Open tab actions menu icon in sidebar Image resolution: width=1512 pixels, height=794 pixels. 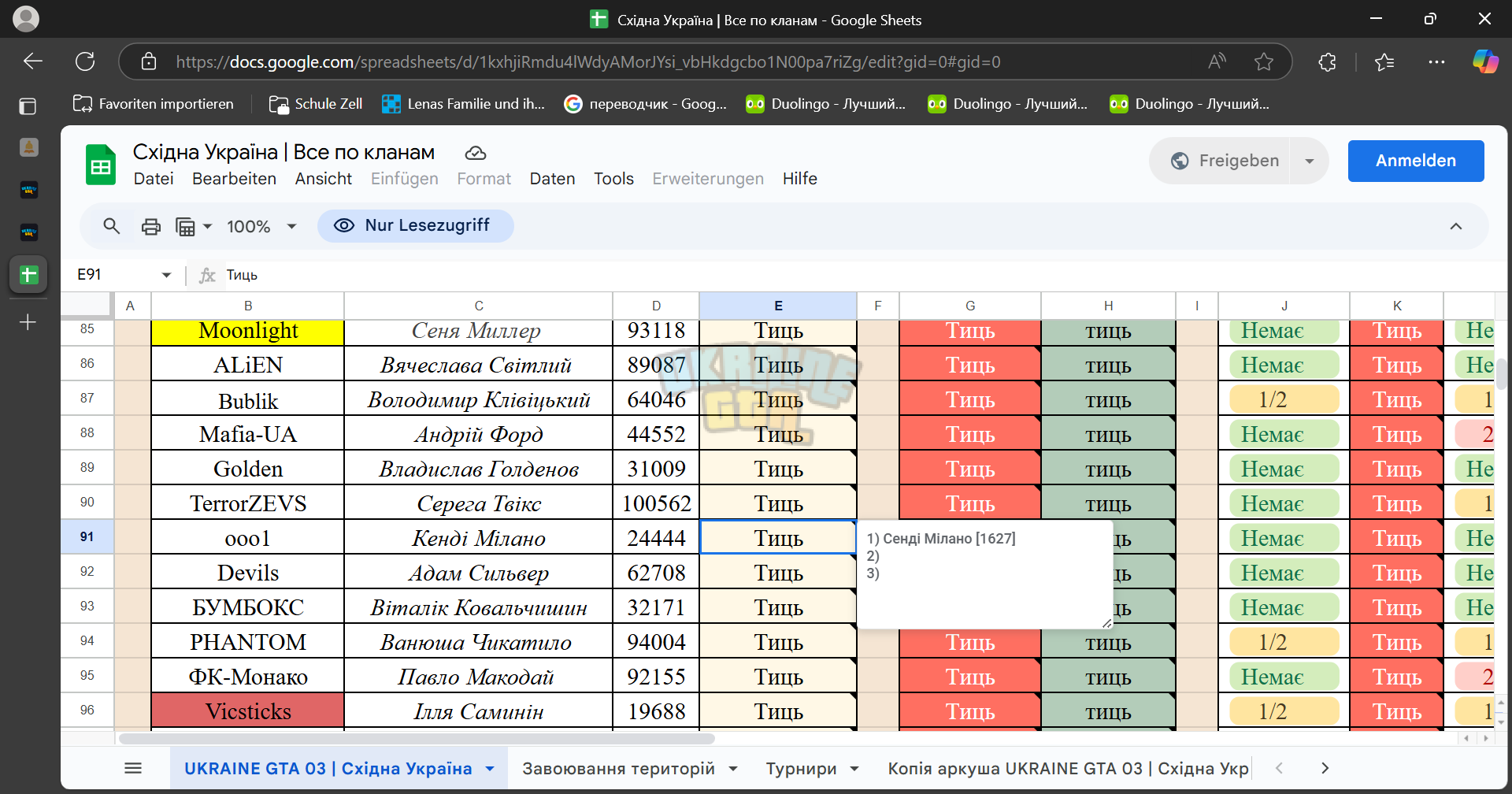tap(28, 106)
